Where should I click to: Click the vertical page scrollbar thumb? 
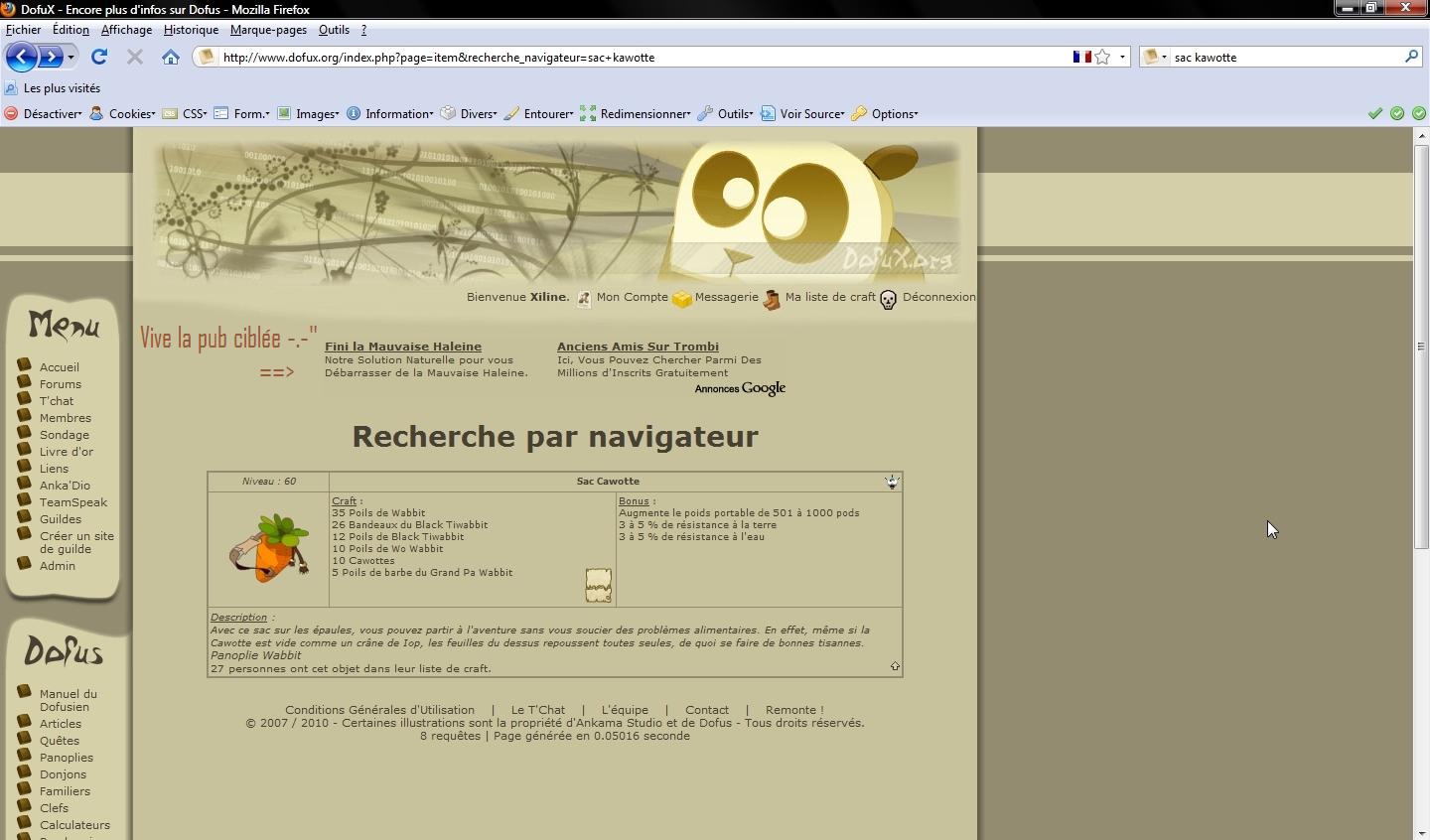(x=1421, y=347)
